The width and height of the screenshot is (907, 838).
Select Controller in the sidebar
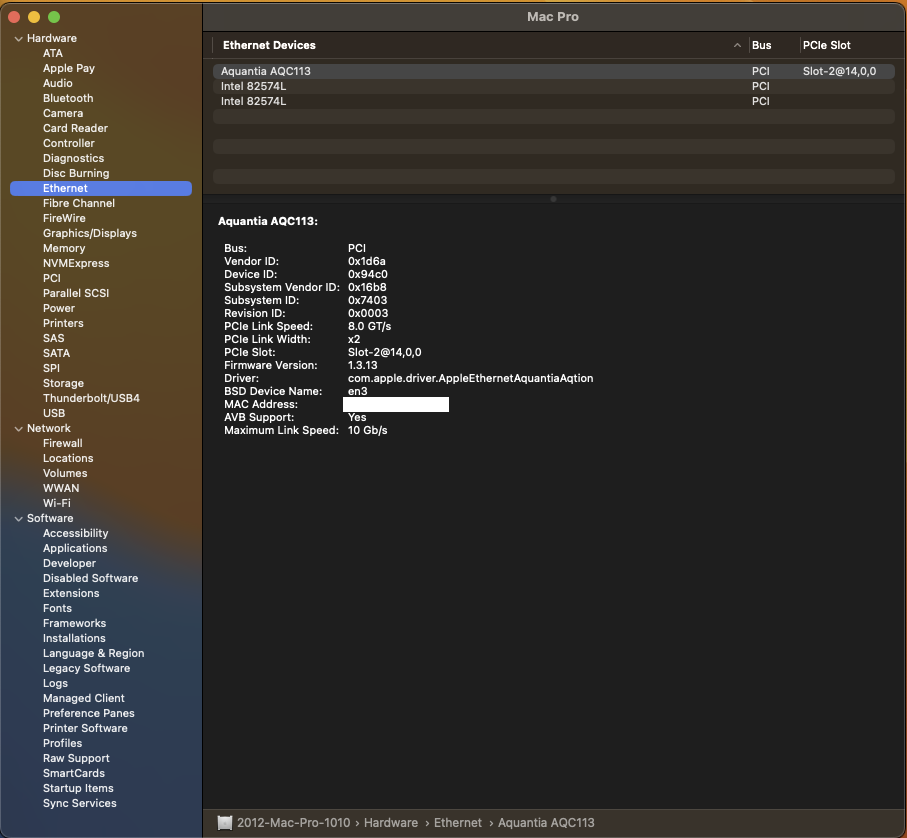click(x=69, y=143)
